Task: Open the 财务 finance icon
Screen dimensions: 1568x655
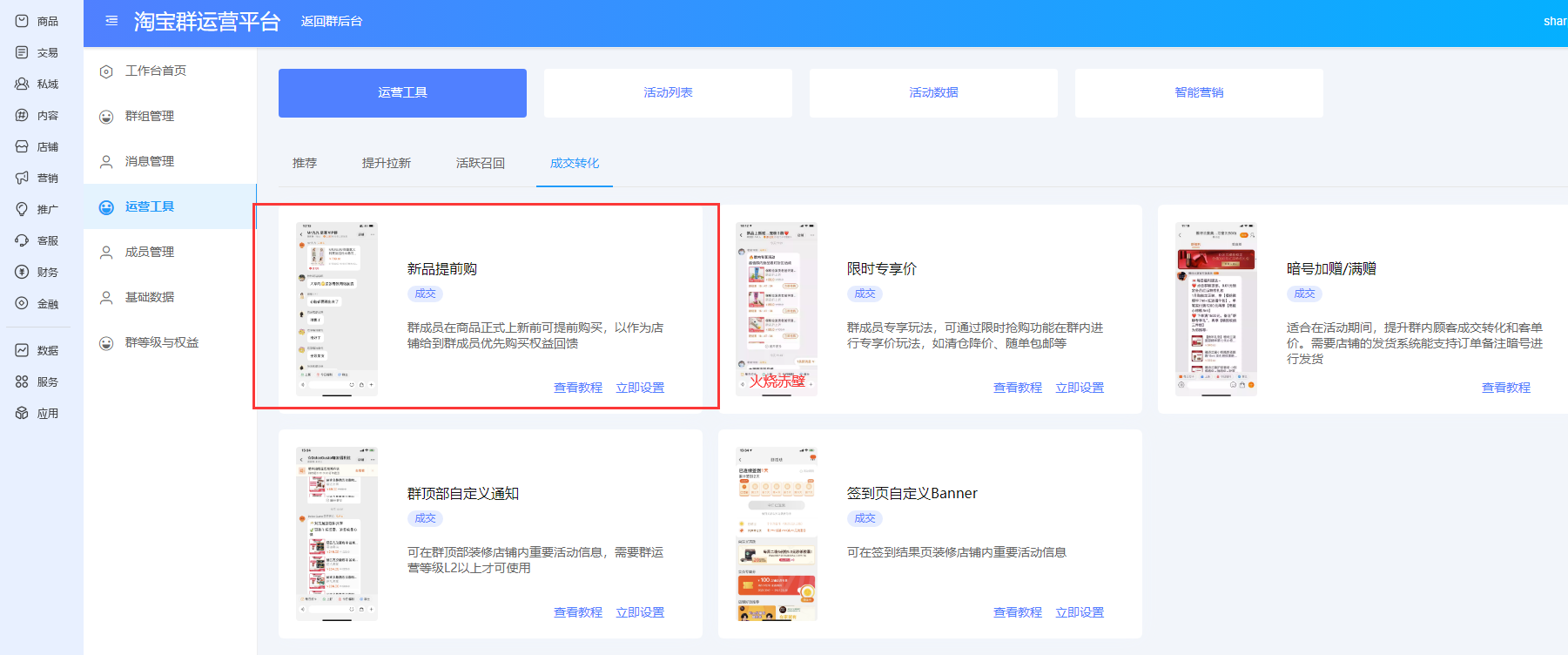Action: coord(22,272)
